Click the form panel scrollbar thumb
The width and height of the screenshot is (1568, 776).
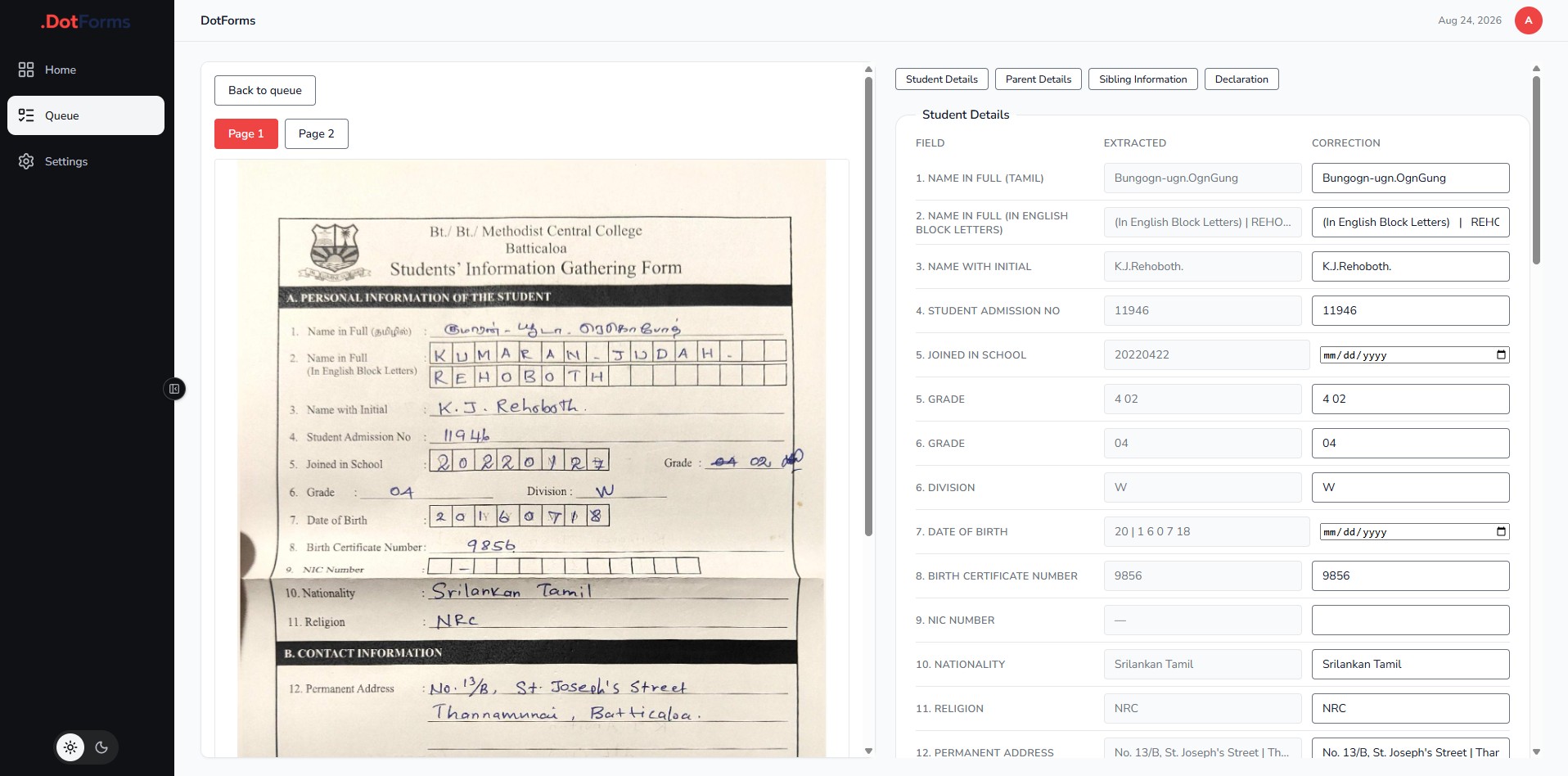1536,170
